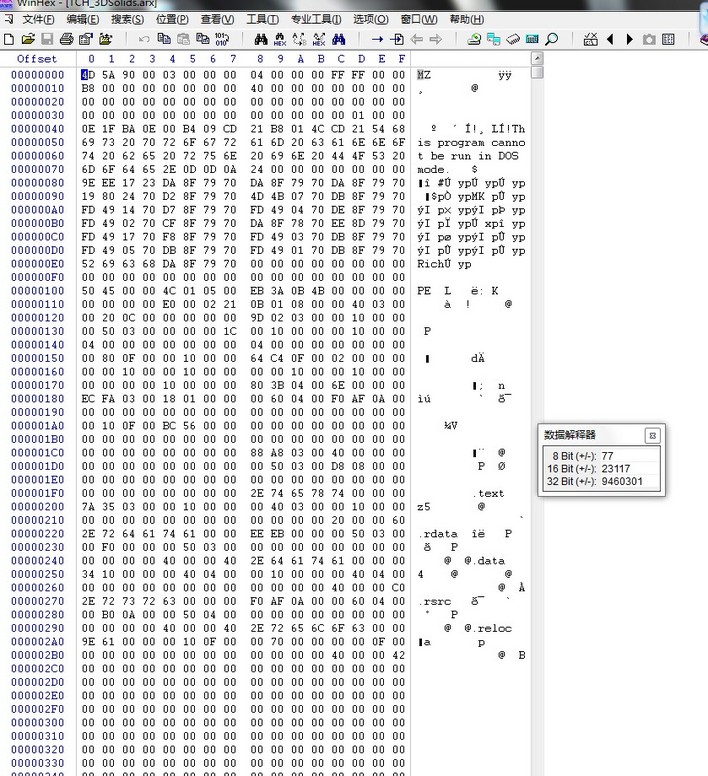
Task: Click '.rsrc' in the ASCII column
Action: click(434, 601)
